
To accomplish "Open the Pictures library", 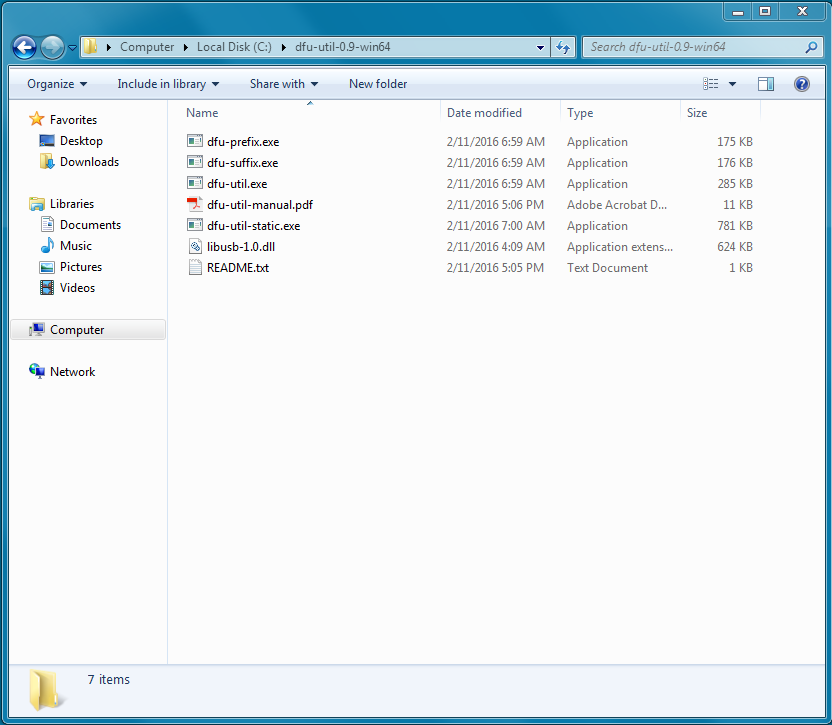I will click(81, 267).
